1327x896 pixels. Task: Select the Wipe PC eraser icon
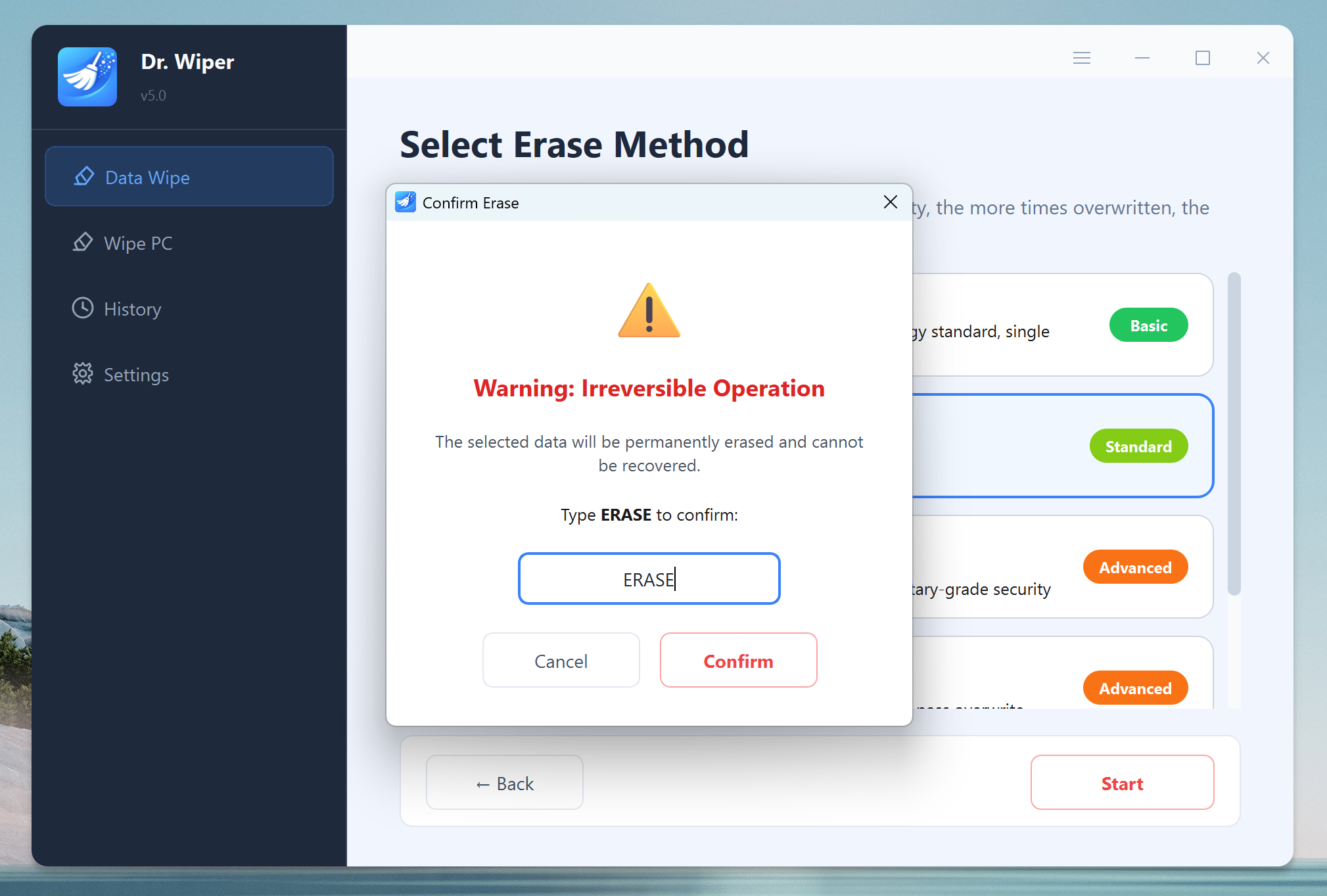point(83,242)
